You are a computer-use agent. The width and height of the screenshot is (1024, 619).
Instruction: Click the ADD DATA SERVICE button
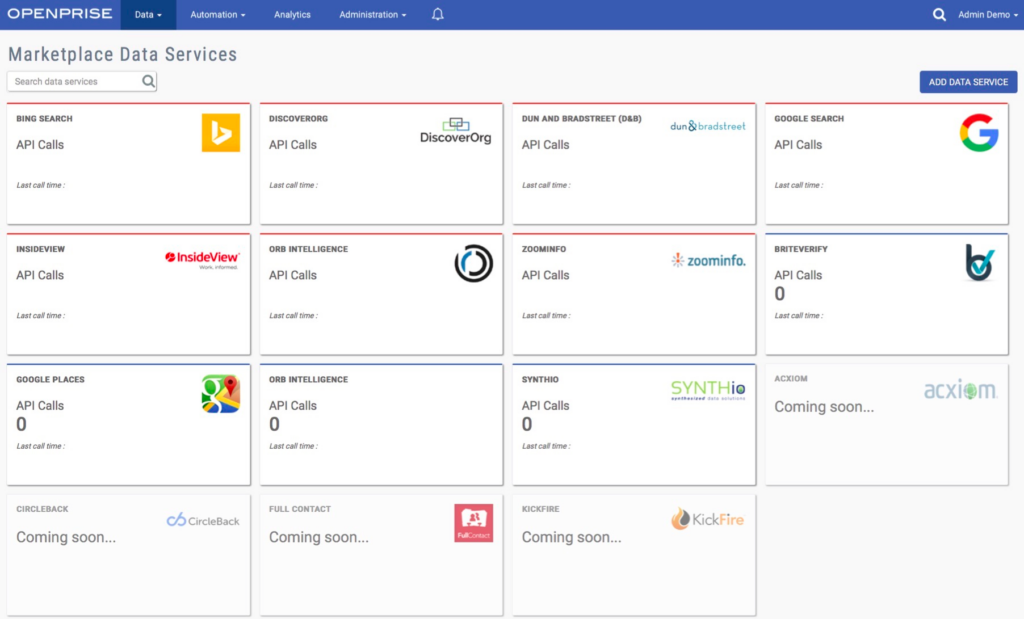point(968,81)
